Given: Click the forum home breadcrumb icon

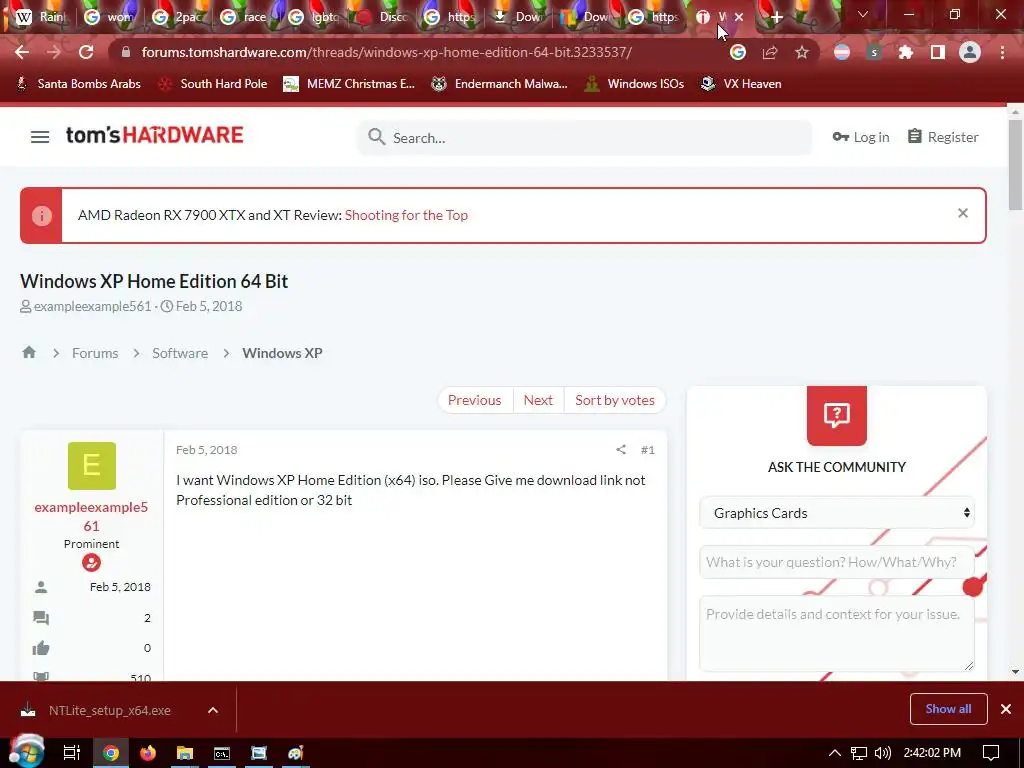Looking at the screenshot, I should click(29, 353).
